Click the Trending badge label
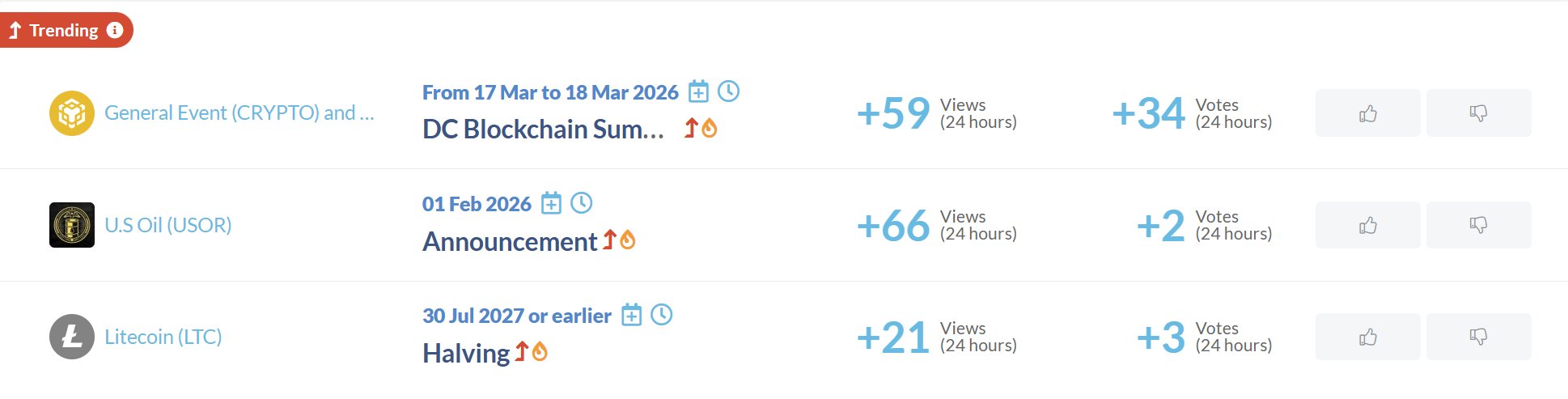Image resolution: width=1568 pixels, height=399 pixels. point(63,31)
